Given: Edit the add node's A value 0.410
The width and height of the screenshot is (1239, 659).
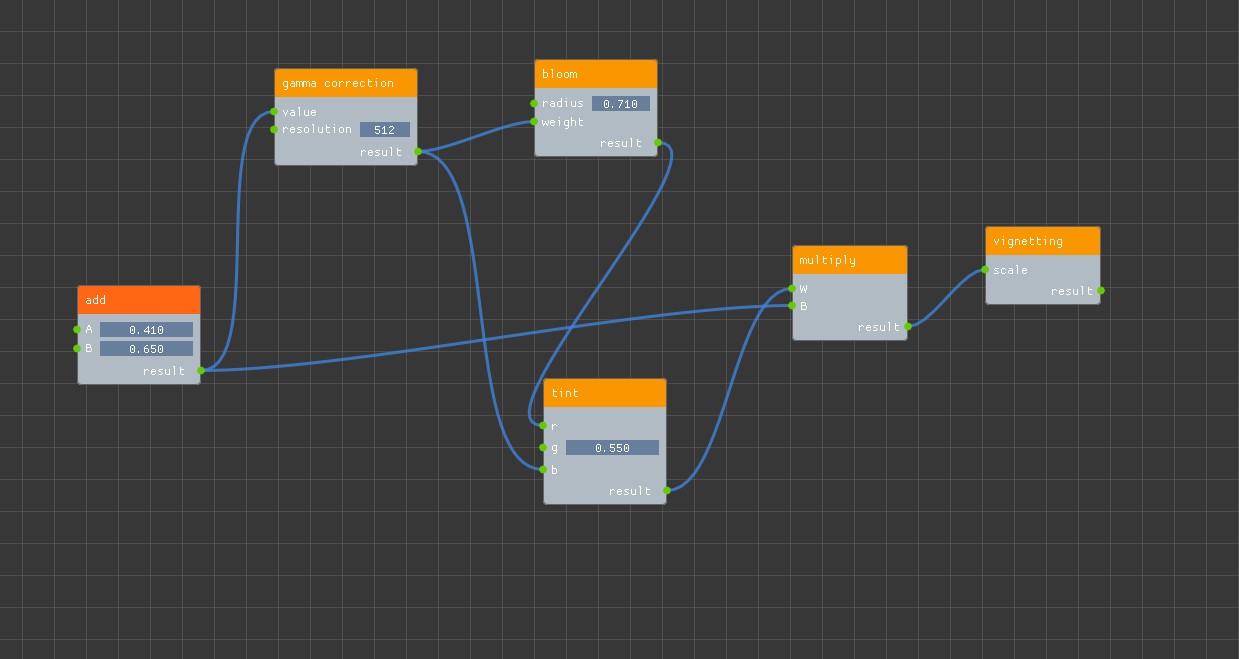Looking at the screenshot, I should click(146, 330).
